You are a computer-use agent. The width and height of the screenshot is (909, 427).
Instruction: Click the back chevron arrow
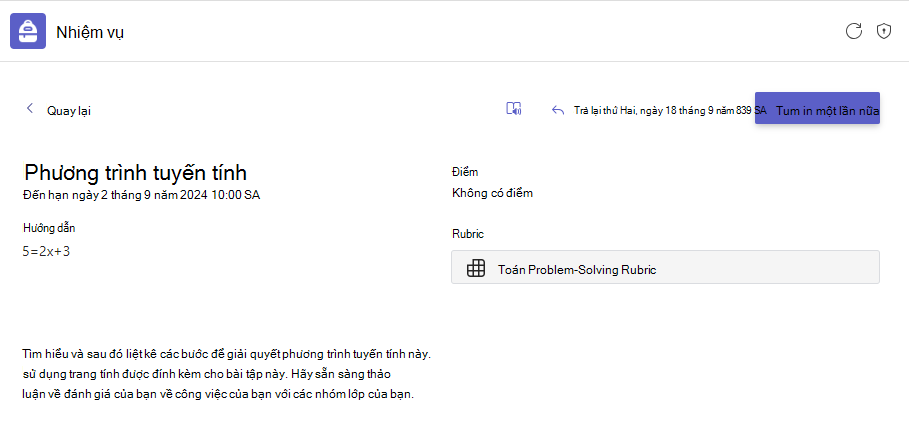pos(30,108)
